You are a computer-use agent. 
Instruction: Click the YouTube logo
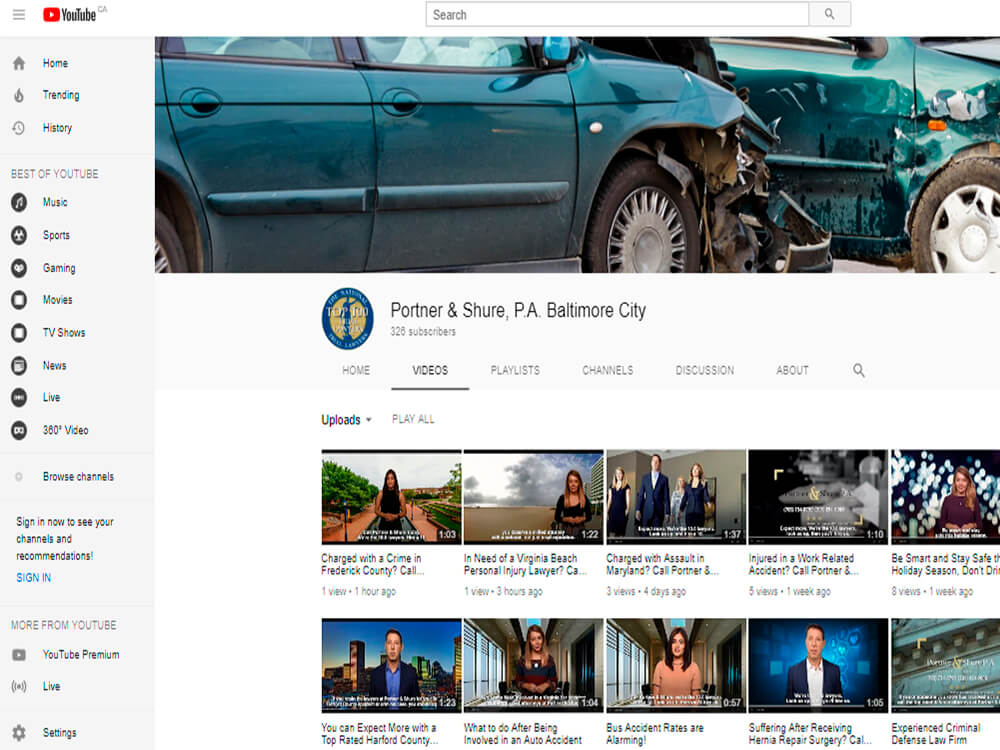[x=70, y=15]
